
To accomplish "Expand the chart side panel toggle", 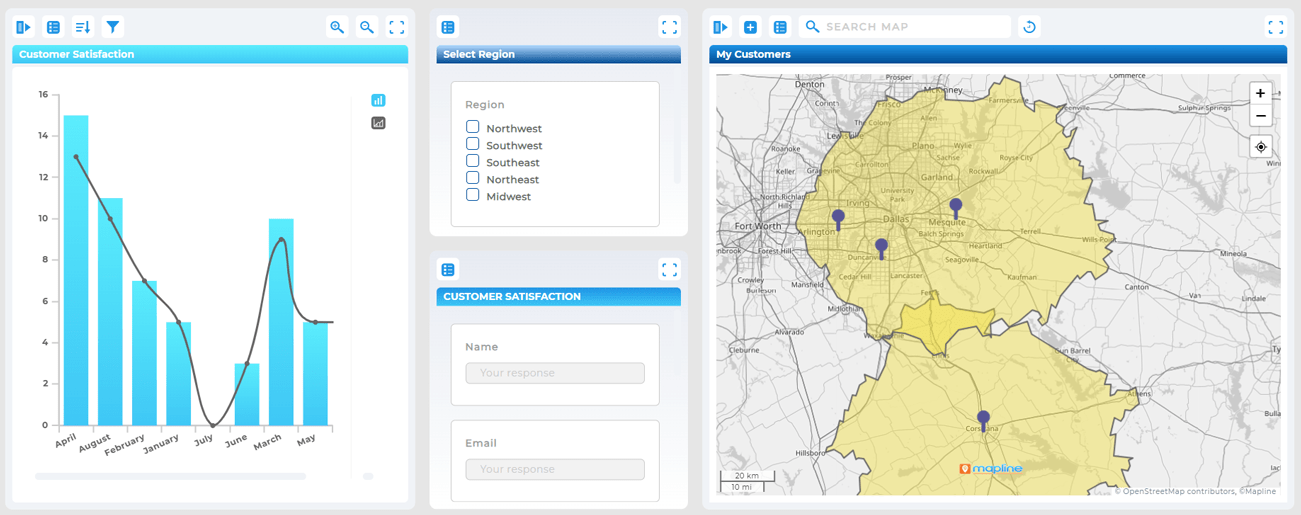I will (x=24, y=27).
